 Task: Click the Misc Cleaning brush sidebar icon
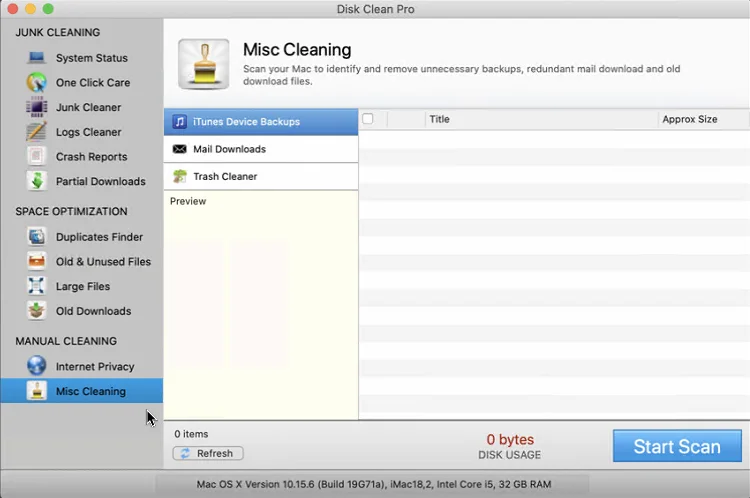(36, 391)
